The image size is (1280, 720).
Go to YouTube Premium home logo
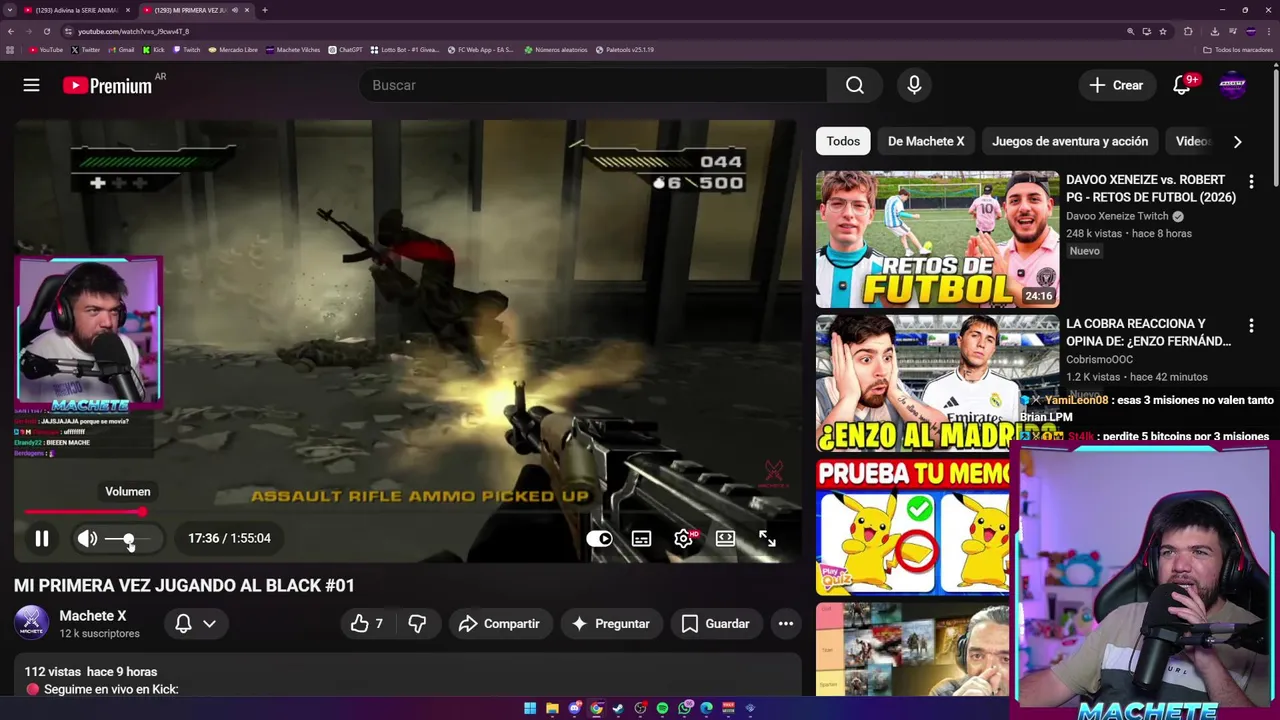[x=108, y=86]
